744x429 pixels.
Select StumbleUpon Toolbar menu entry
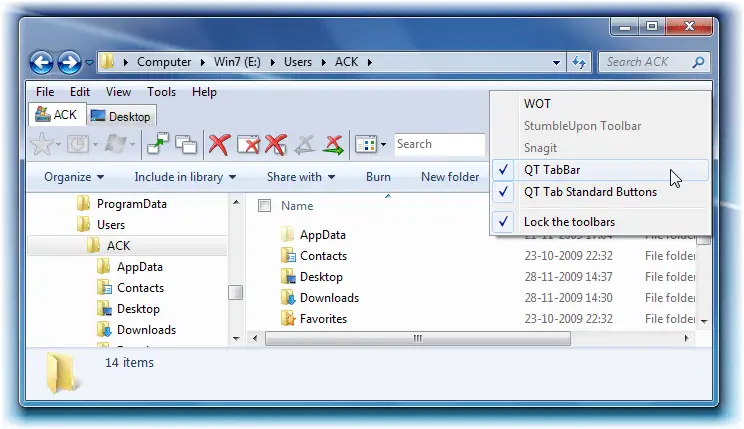tap(600, 126)
